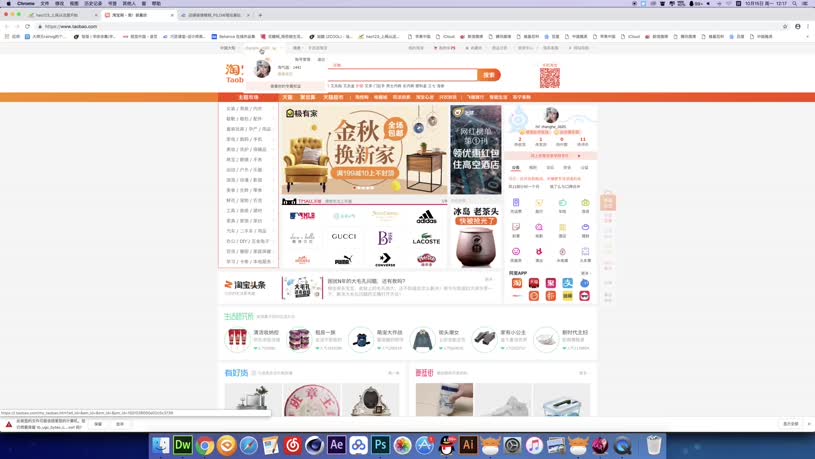Open Photos app in the Dock
Viewport: 815px width, 459px height.
coord(402,445)
